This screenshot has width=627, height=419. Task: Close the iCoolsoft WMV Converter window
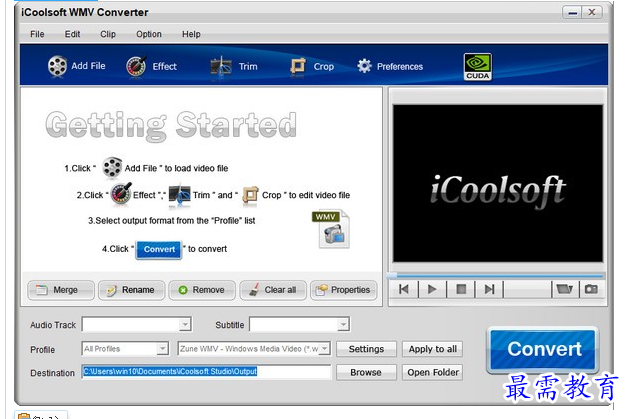click(x=591, y=13)
